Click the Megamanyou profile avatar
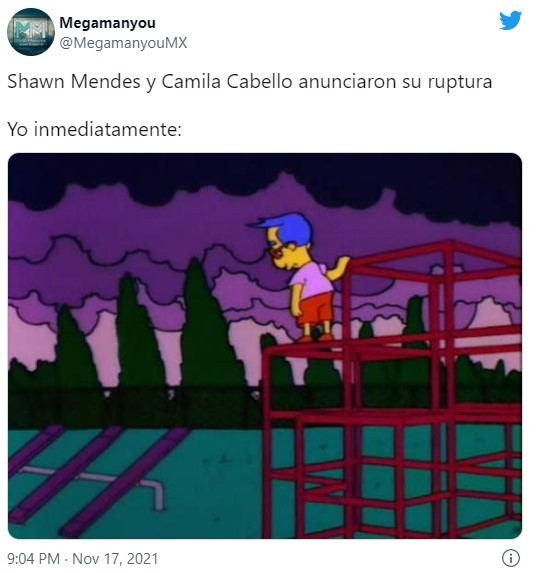Viewport: 536px width, 573px height. [31, 32]
